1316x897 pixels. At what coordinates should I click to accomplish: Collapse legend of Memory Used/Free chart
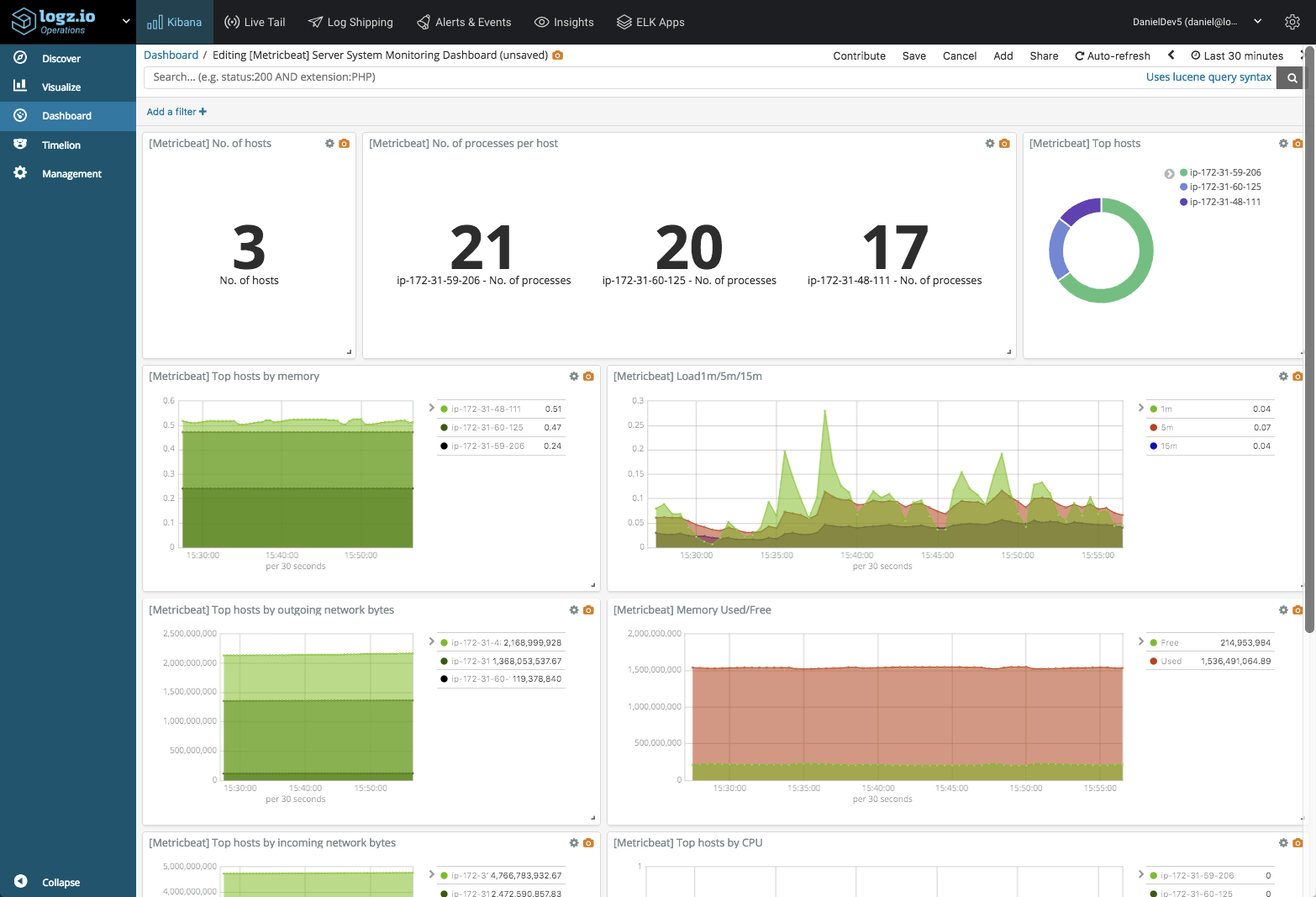click(x=1141, y=641)
